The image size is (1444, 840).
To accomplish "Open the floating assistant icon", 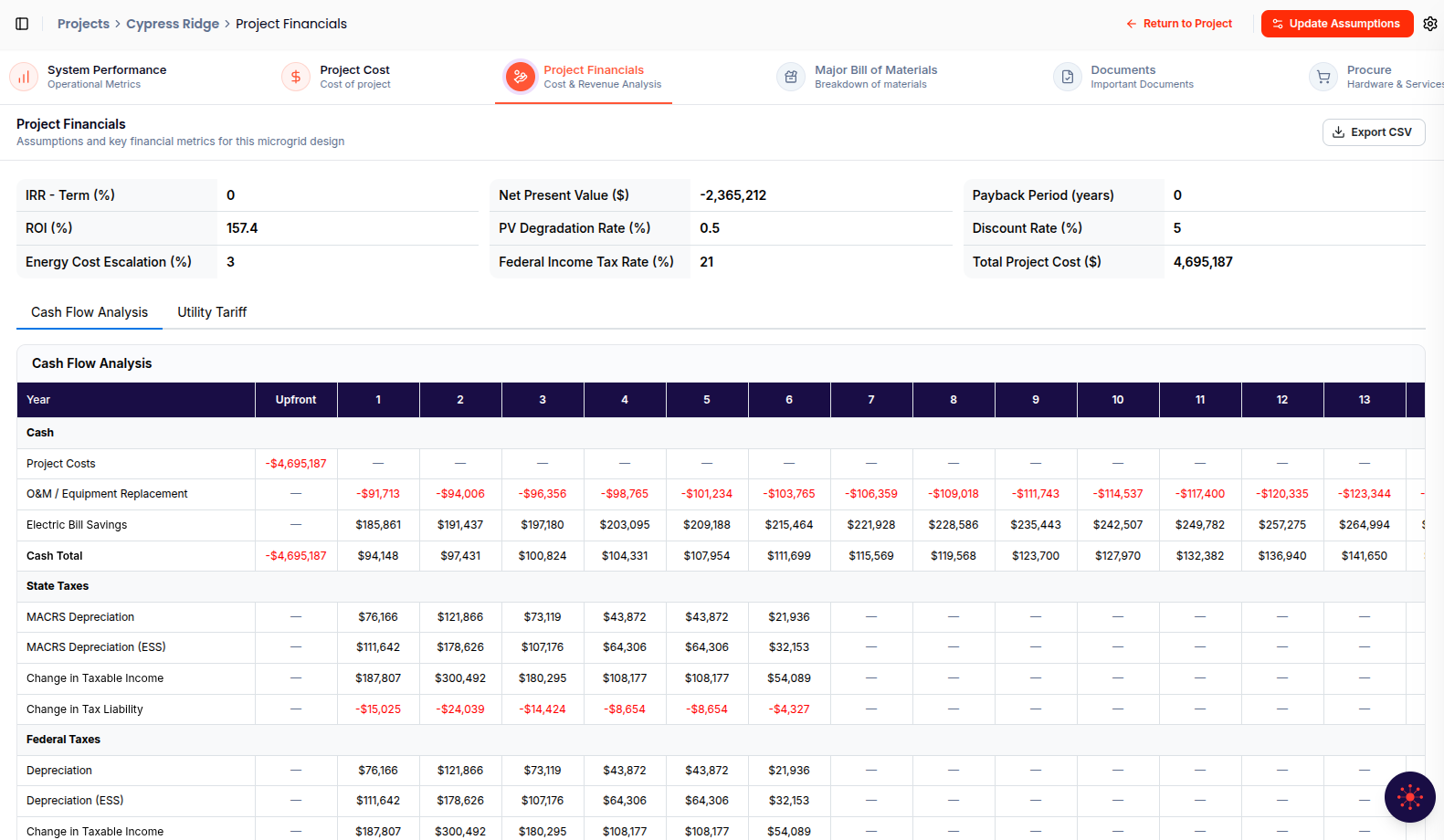I will coord(1410,797).
